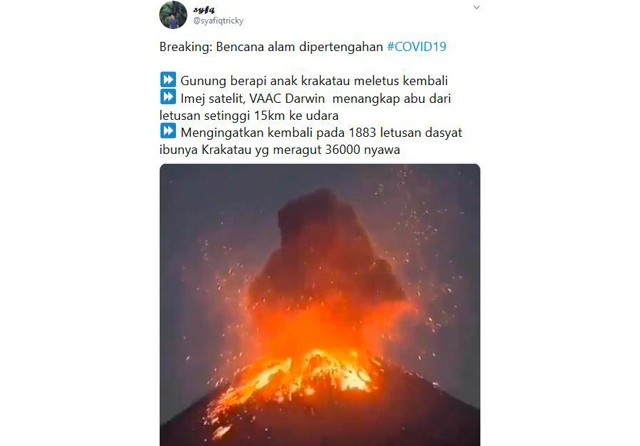Image resolution: width=640 pixels, height=446 pixels.
Task: Open the syfq display name profile
Action: 204,9
